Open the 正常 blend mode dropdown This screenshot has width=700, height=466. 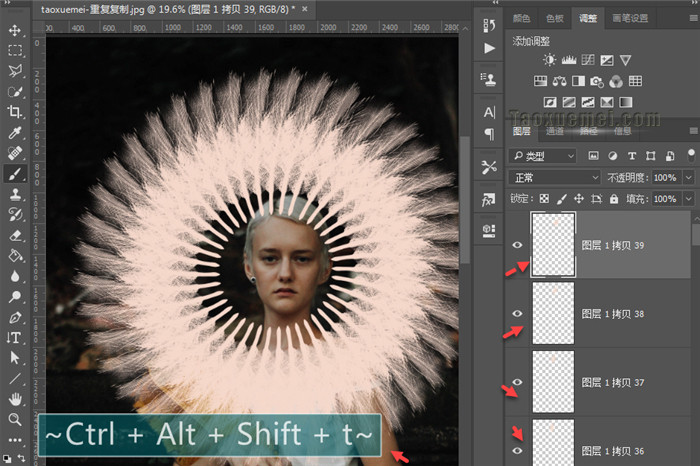click(x=554, y=178)
